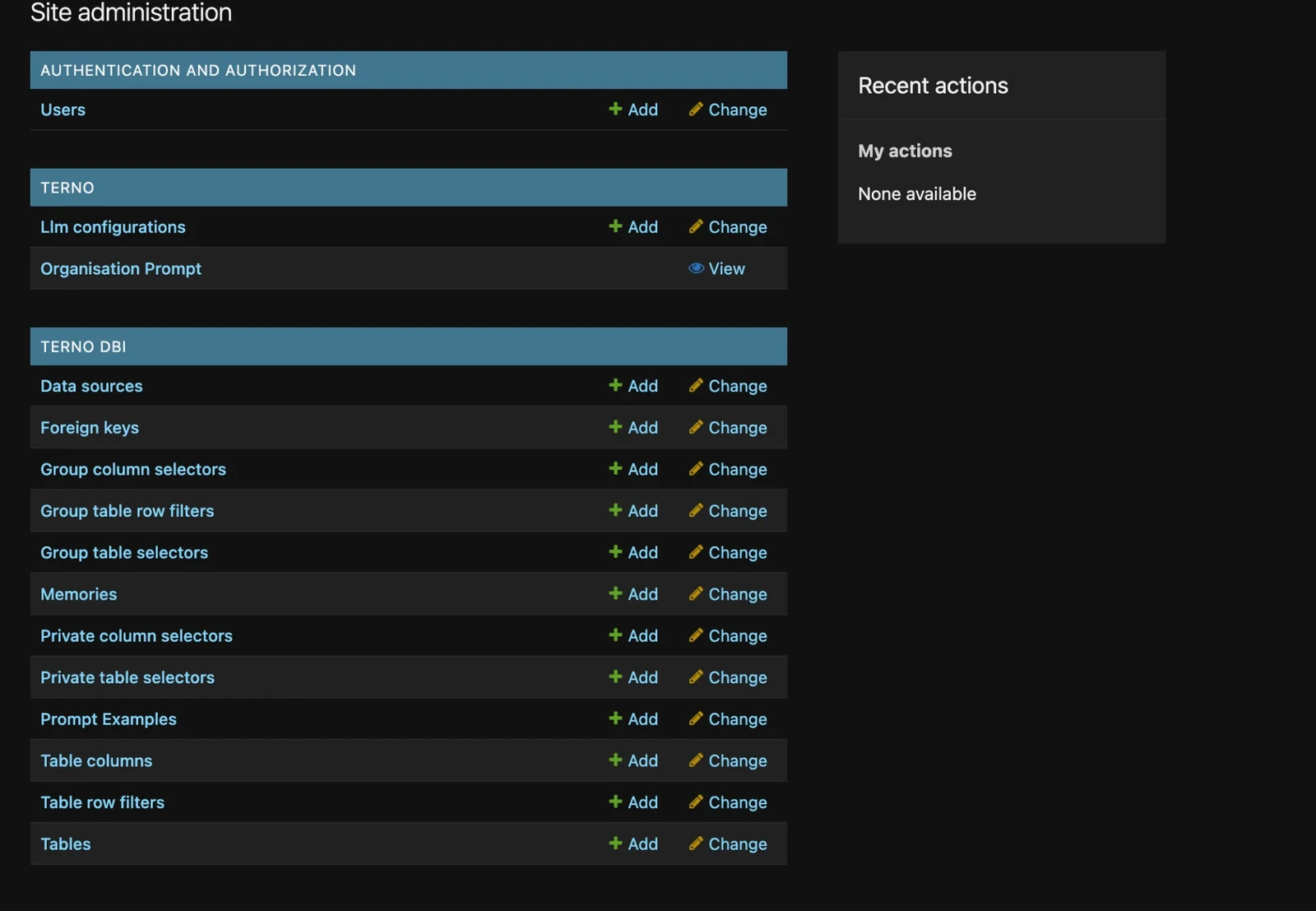Click the pencil icon for Table row filters

point(696,801)
